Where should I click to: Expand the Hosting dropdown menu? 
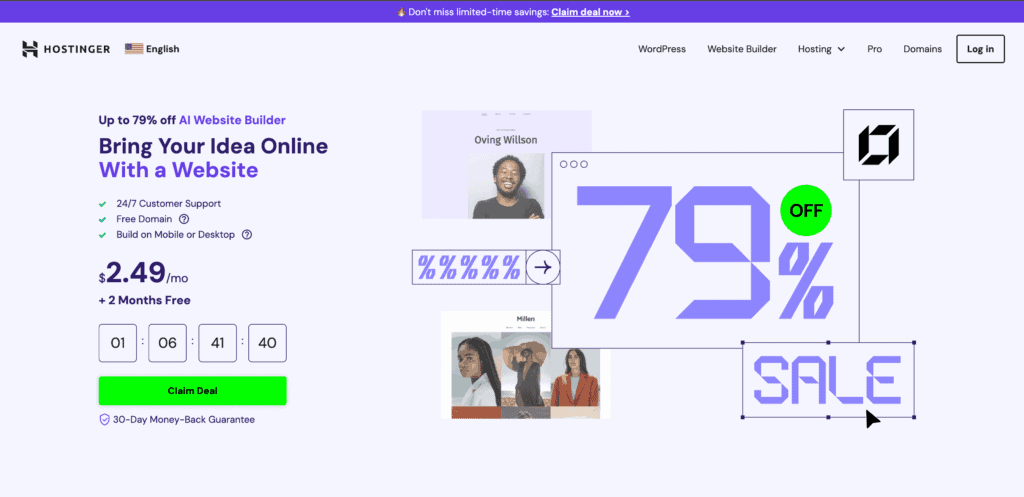click(x=822, y=49)
